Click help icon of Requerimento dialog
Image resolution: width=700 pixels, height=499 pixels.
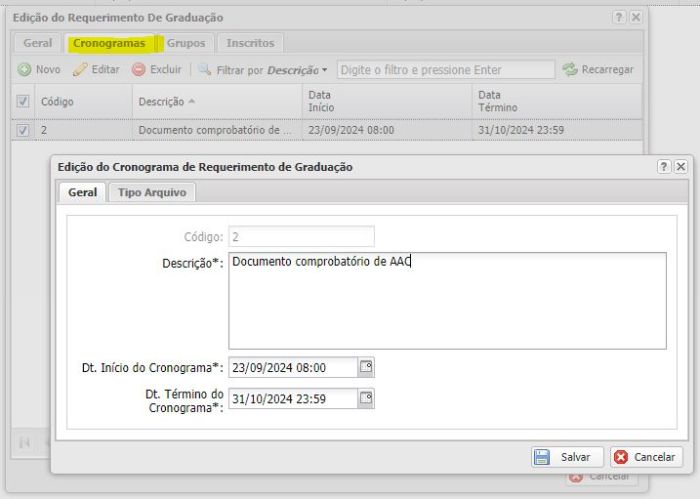click(620, 18)
